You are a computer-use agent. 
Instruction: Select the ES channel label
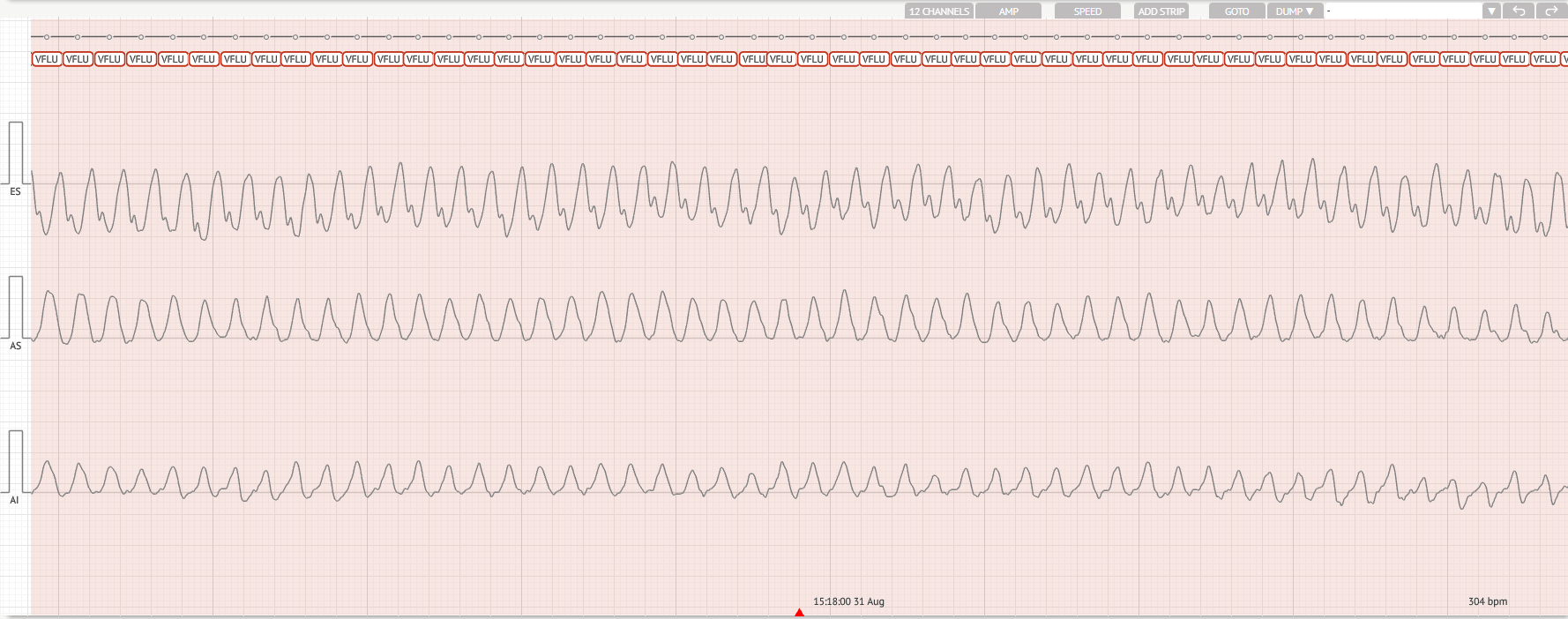[x=15, y=191]
